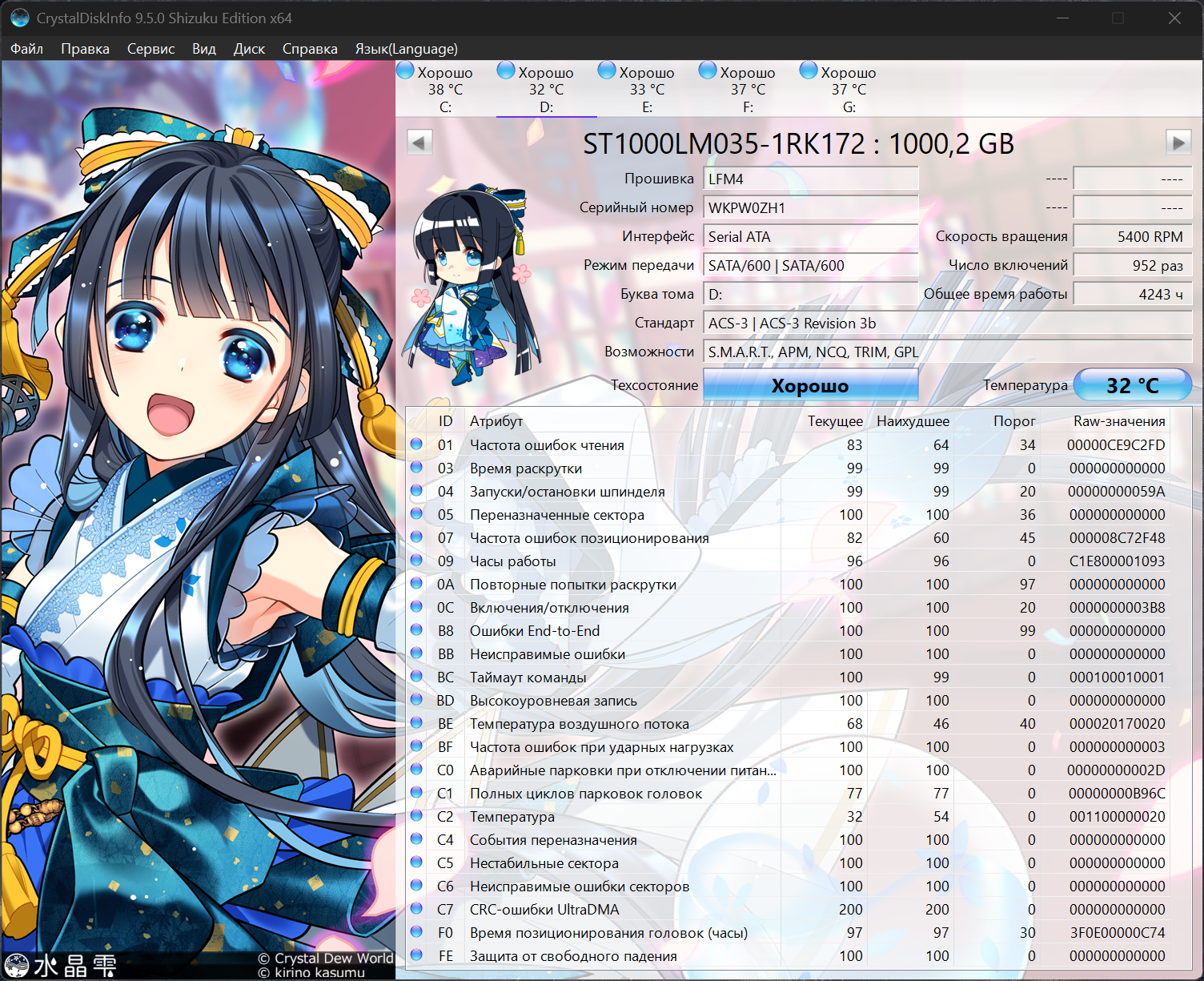Click status icon for CRC-ошибки UltraDMA
Viewport: 1204px width, 981px height.
point(416,908)
